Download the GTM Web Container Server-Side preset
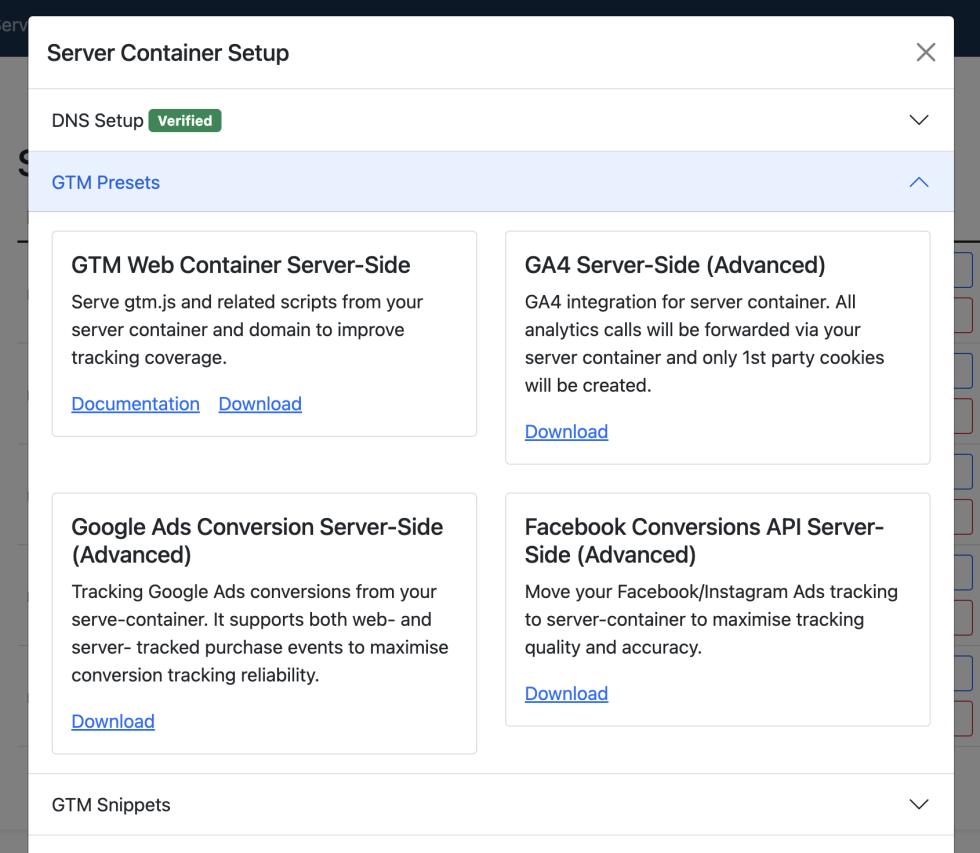Screen dimensions: 980x853 260,404
